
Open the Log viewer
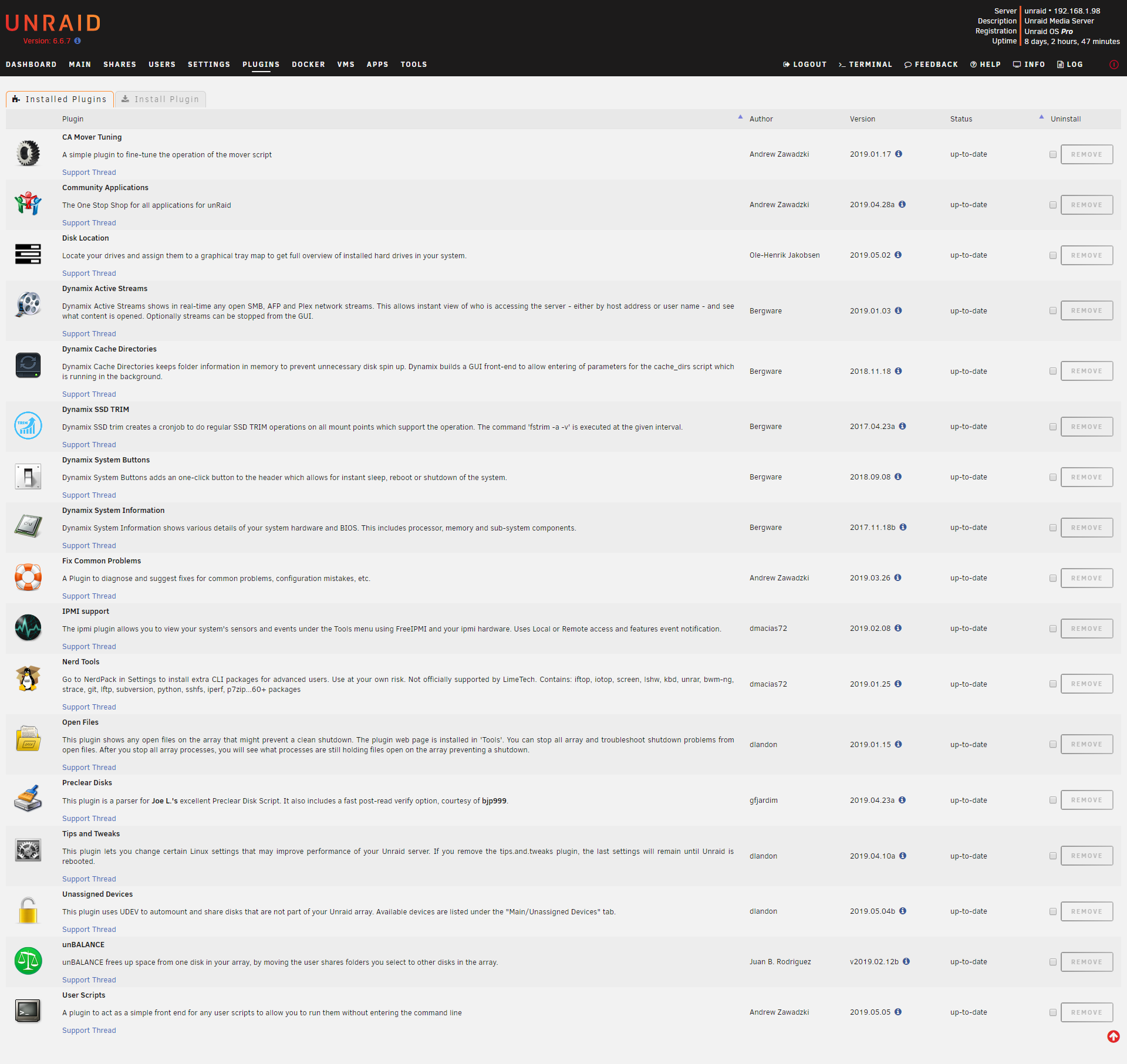tap(1070, 65)
